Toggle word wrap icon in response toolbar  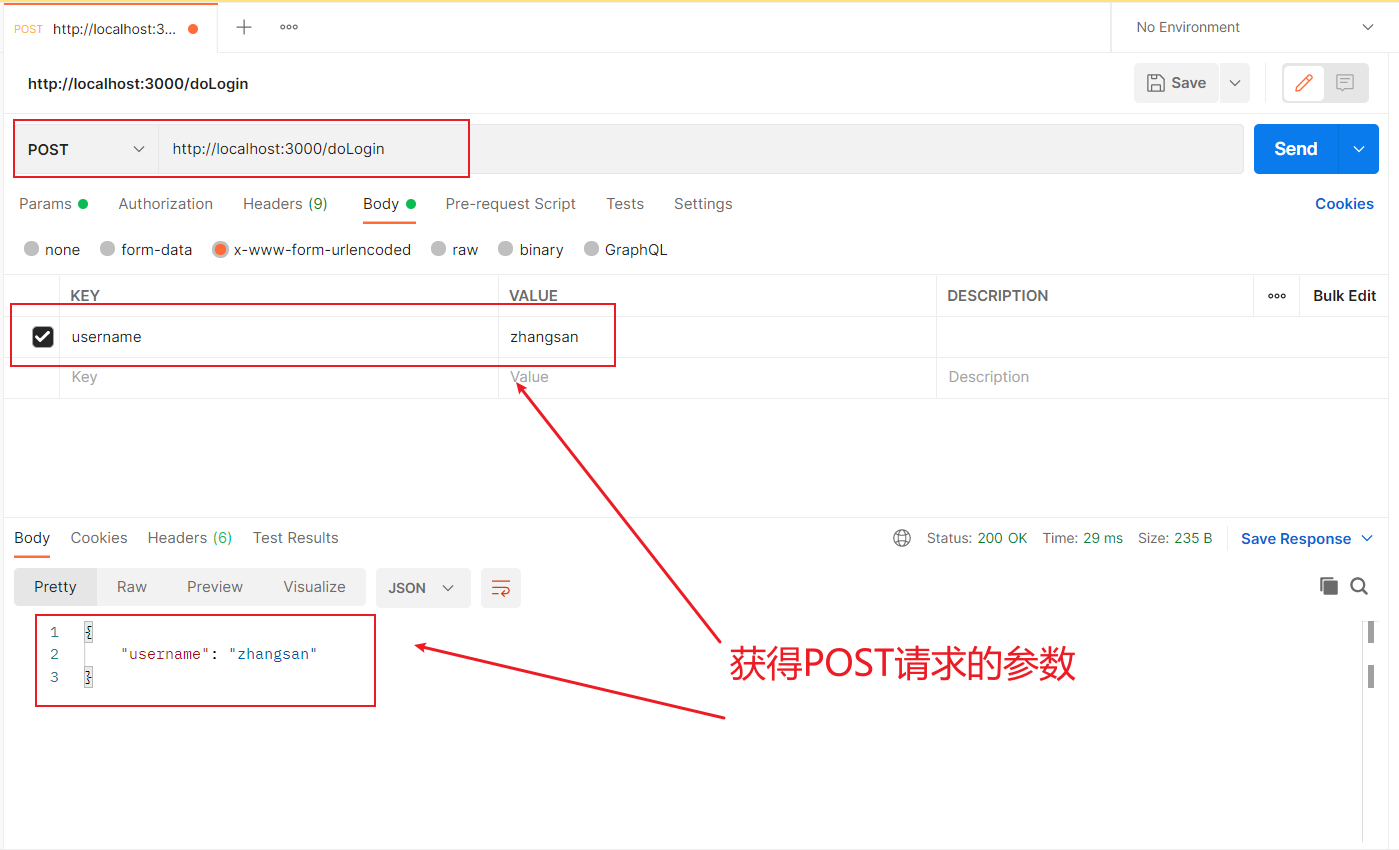point(501,588)
